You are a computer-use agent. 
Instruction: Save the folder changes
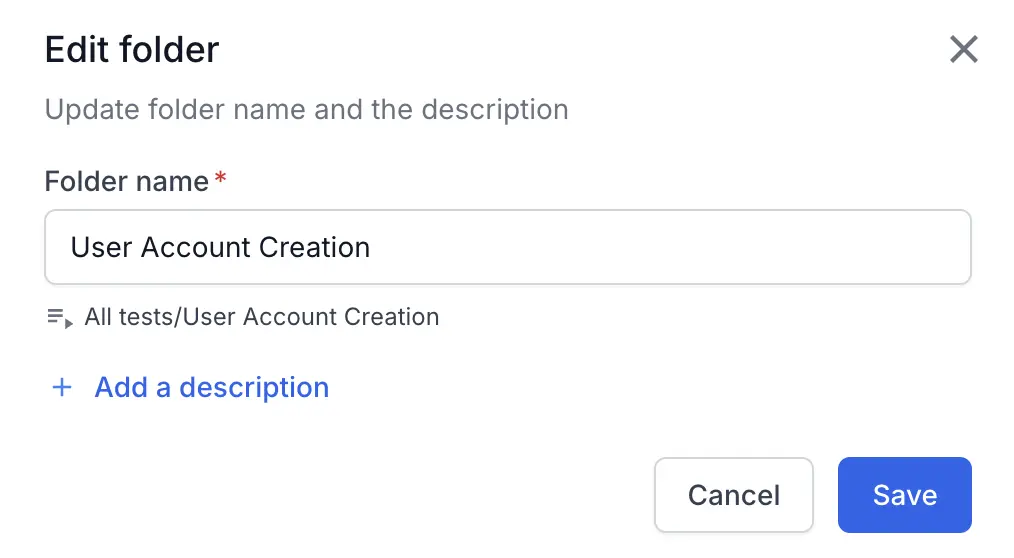[x=904, y=495]
